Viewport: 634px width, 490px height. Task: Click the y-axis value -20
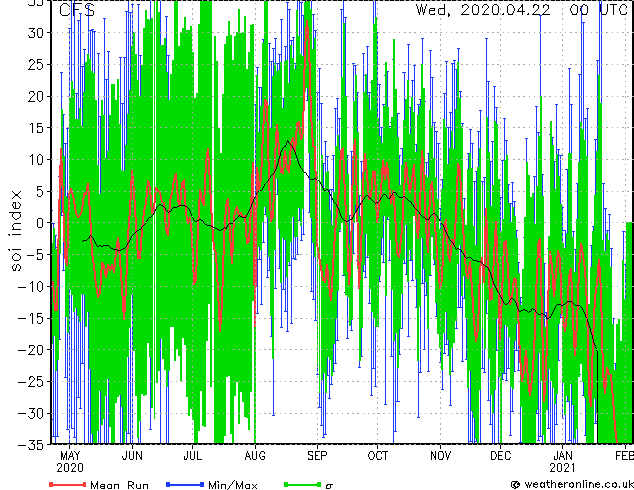coord(31,350)
